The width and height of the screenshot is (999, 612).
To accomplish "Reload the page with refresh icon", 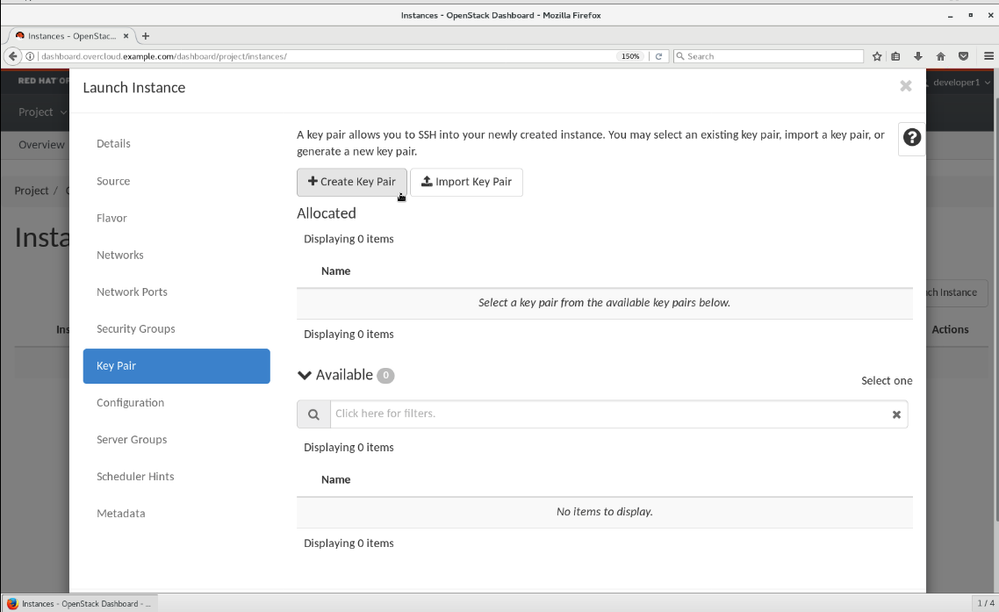I will (658, 56).
